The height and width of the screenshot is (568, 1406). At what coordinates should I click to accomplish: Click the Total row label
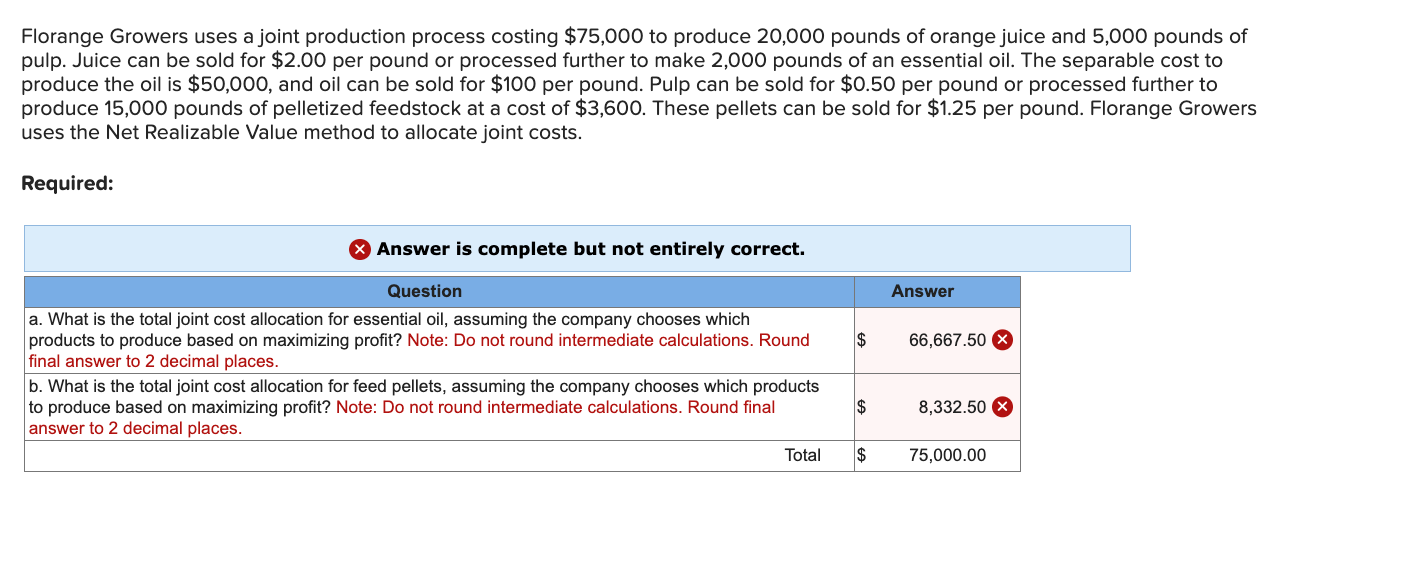click(x=803, y=456)
